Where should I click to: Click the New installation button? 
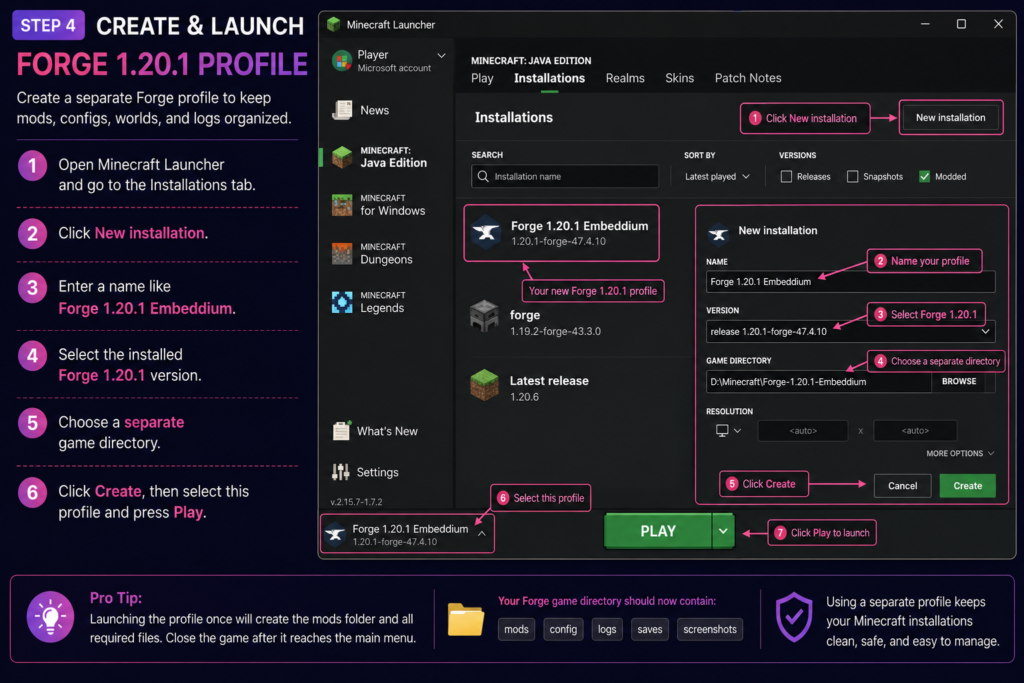coord(950,118)
